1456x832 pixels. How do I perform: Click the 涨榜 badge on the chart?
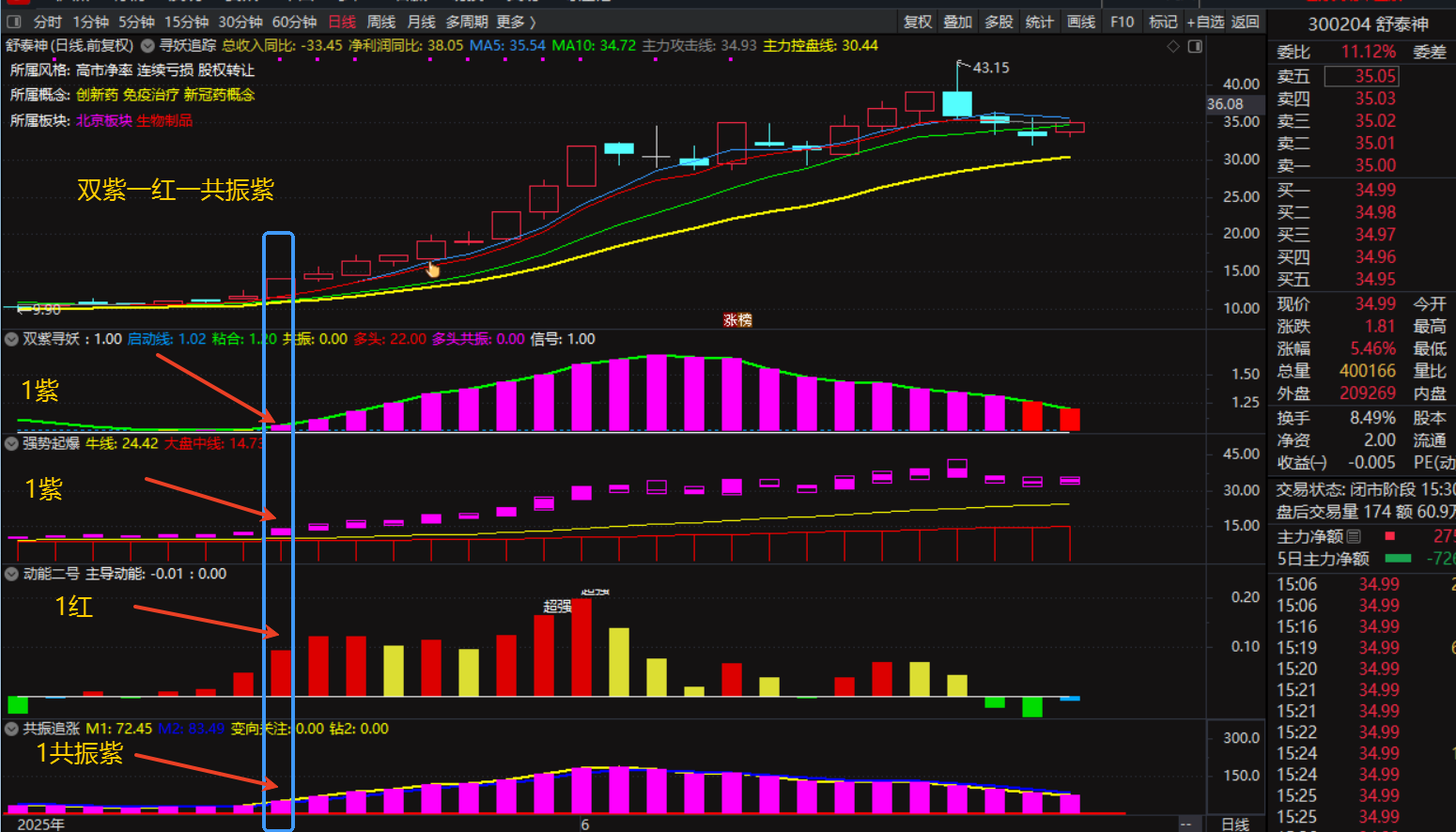click(737, 320)
